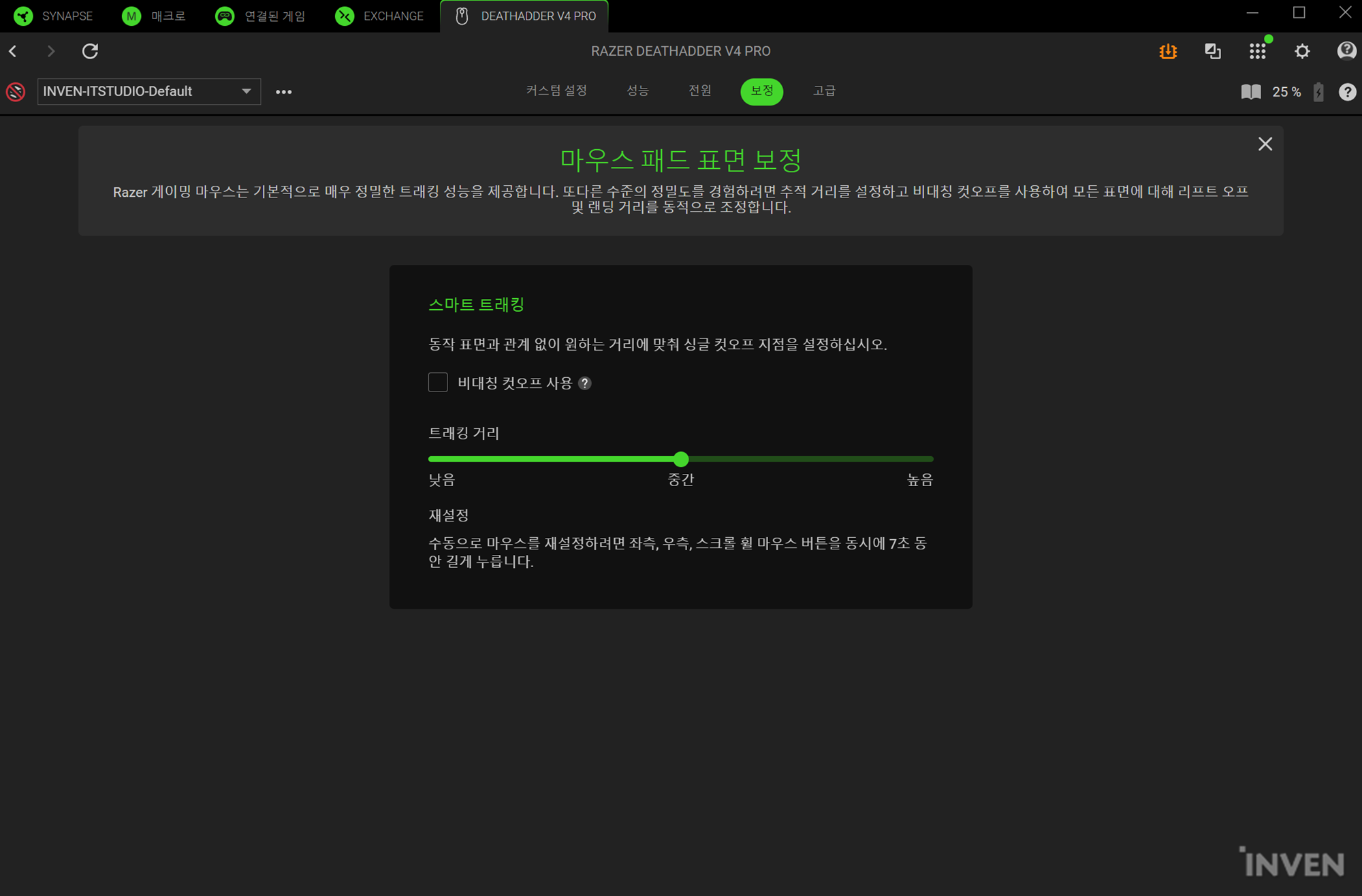Open the 연결된 게임 tab

point(261,16)
